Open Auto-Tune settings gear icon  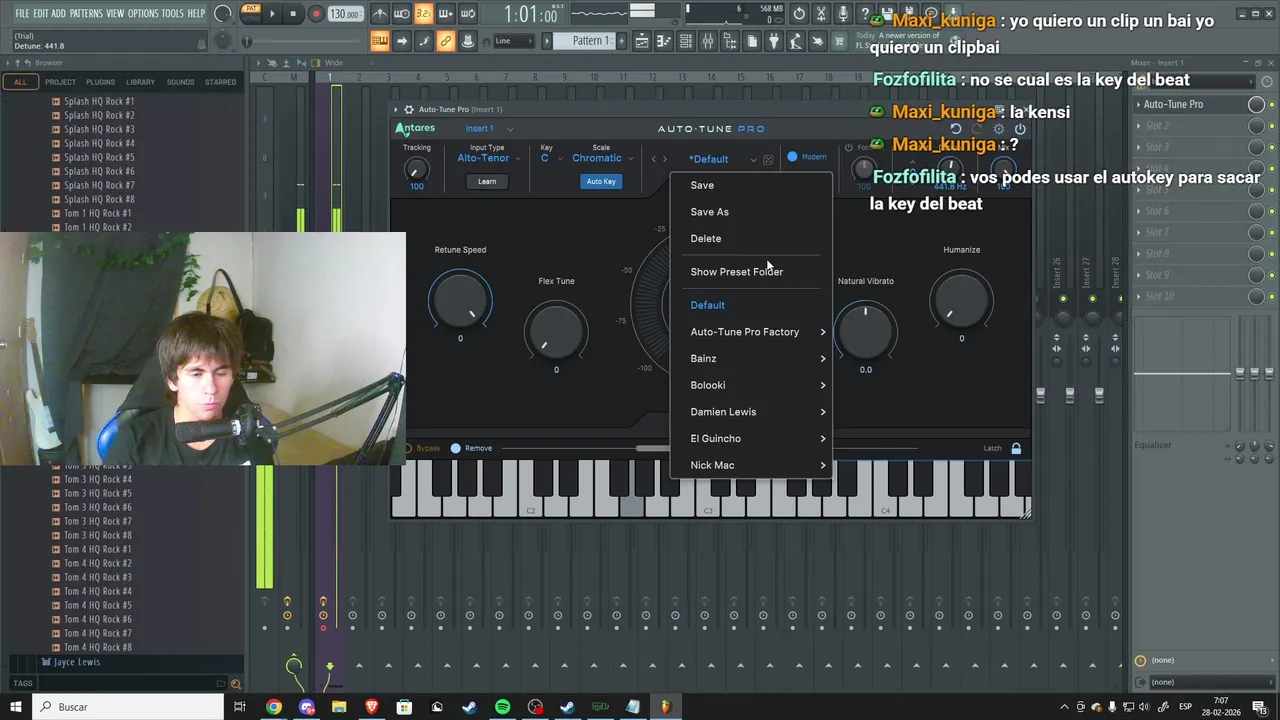tap(998, 129)
